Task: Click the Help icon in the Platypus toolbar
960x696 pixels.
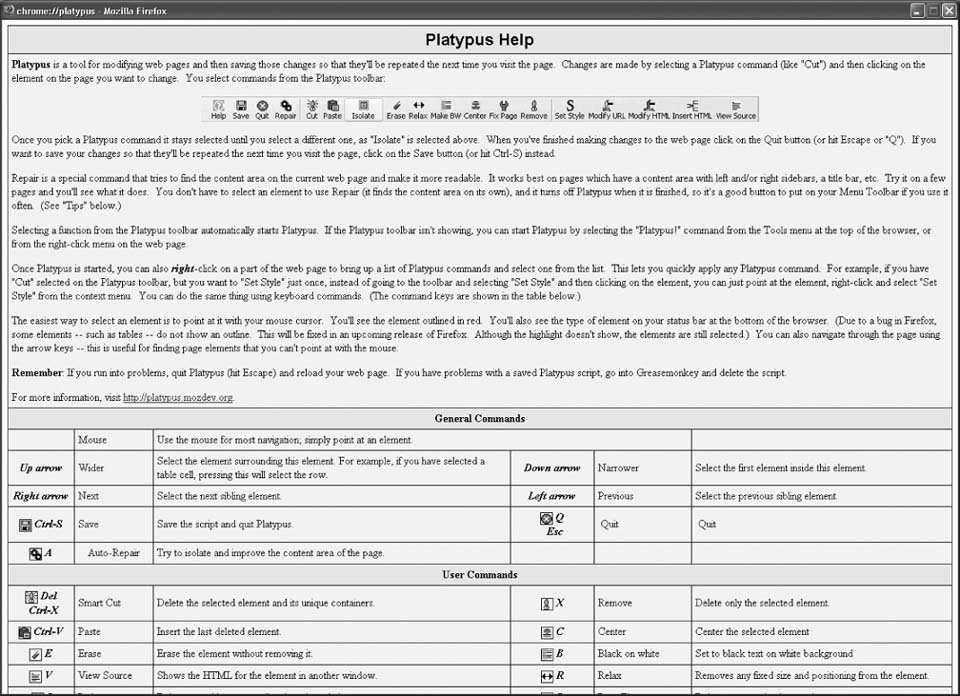Action: click(218, 109)
